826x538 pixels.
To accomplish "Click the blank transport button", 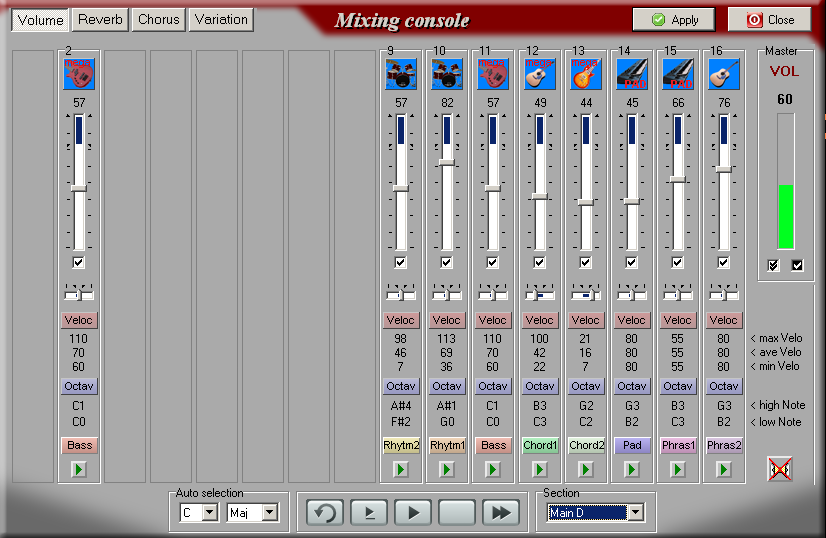I will click(x=457, y=512).
